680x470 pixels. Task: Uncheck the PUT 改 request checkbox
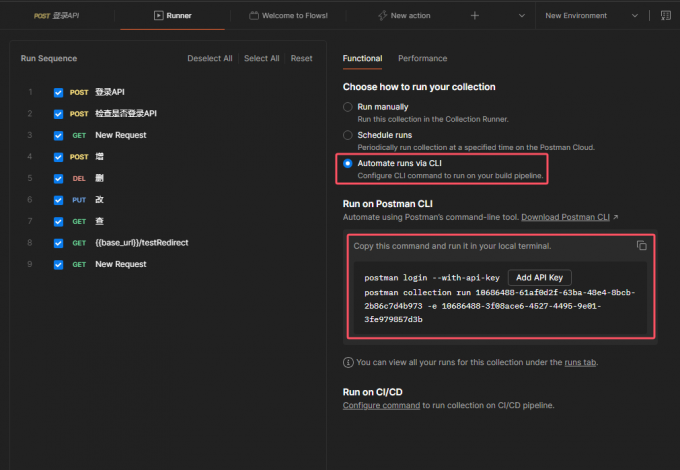point(59,200)
